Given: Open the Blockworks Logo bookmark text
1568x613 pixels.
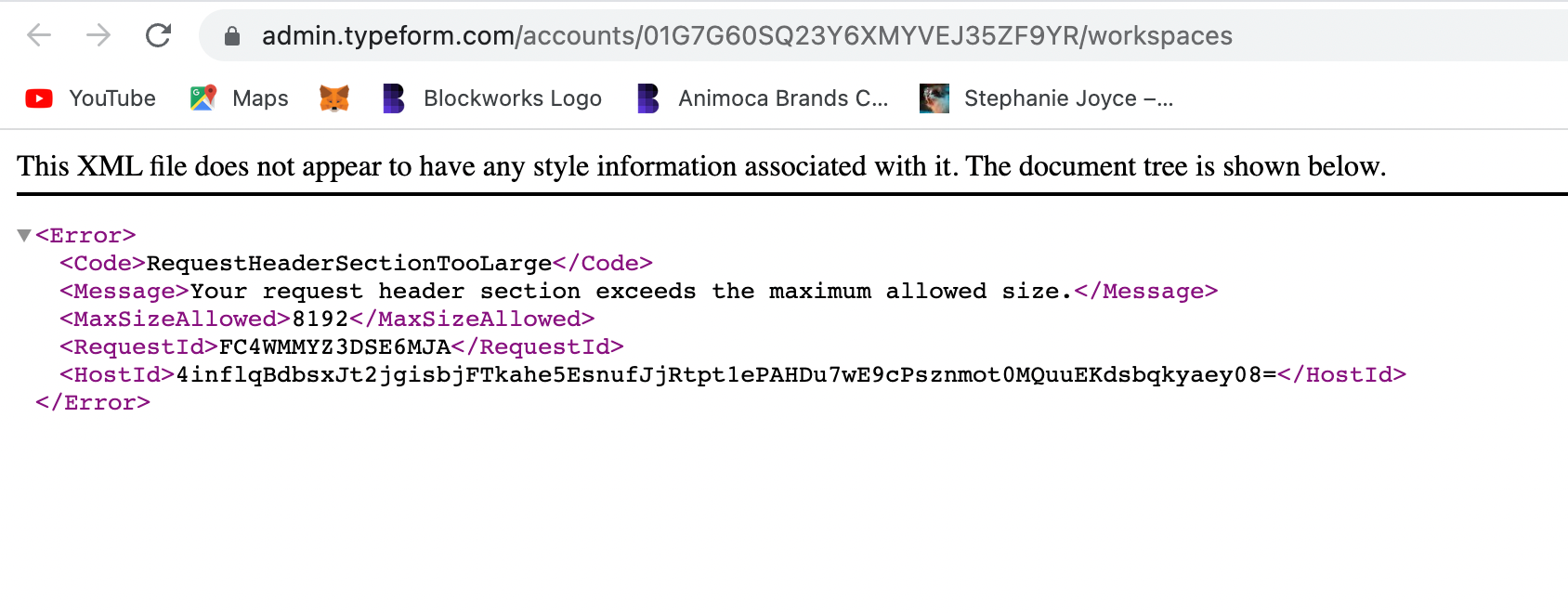Looking at the screenshot, I should tap(513, 98).
